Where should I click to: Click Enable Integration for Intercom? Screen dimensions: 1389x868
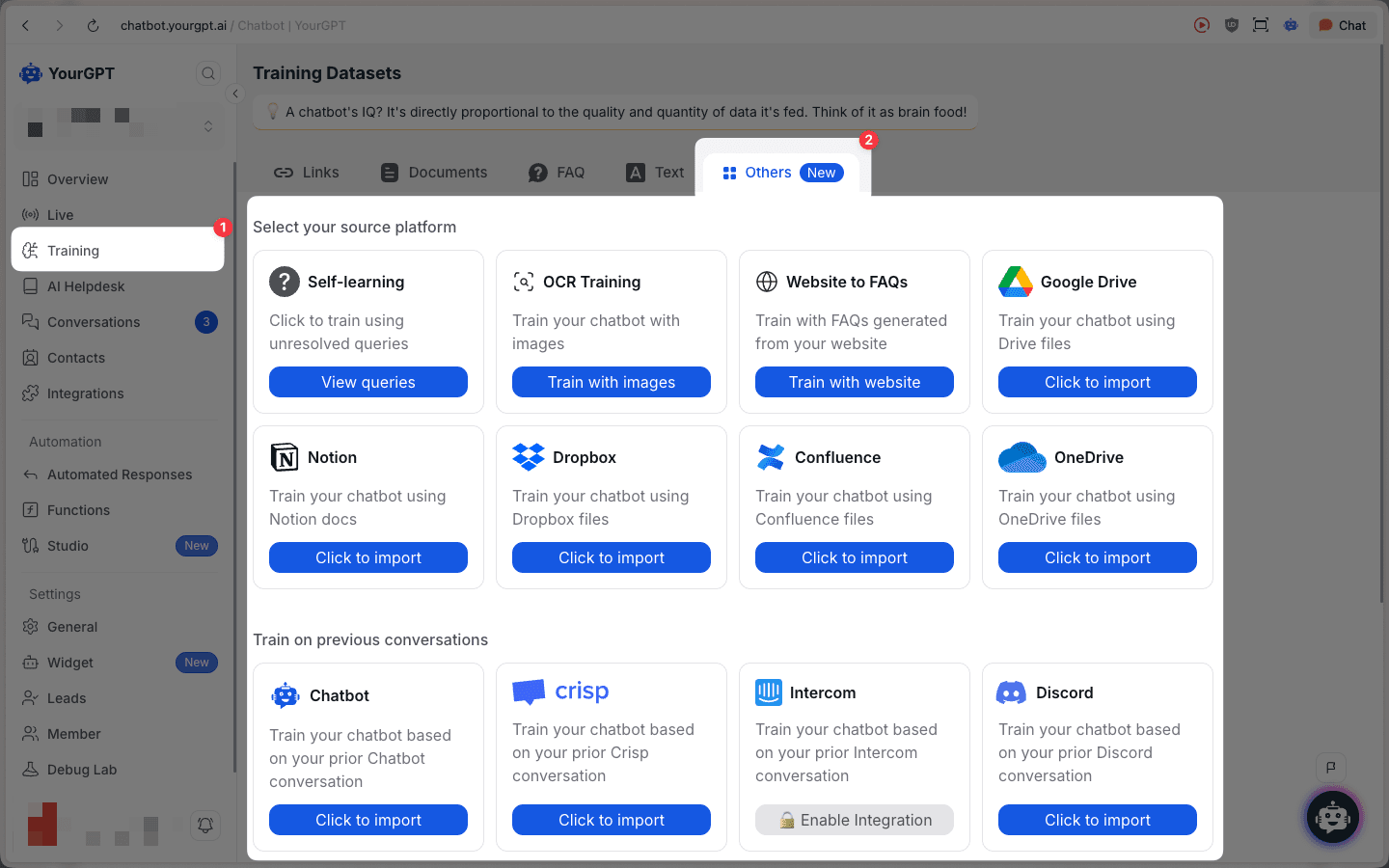coord(855,820)
